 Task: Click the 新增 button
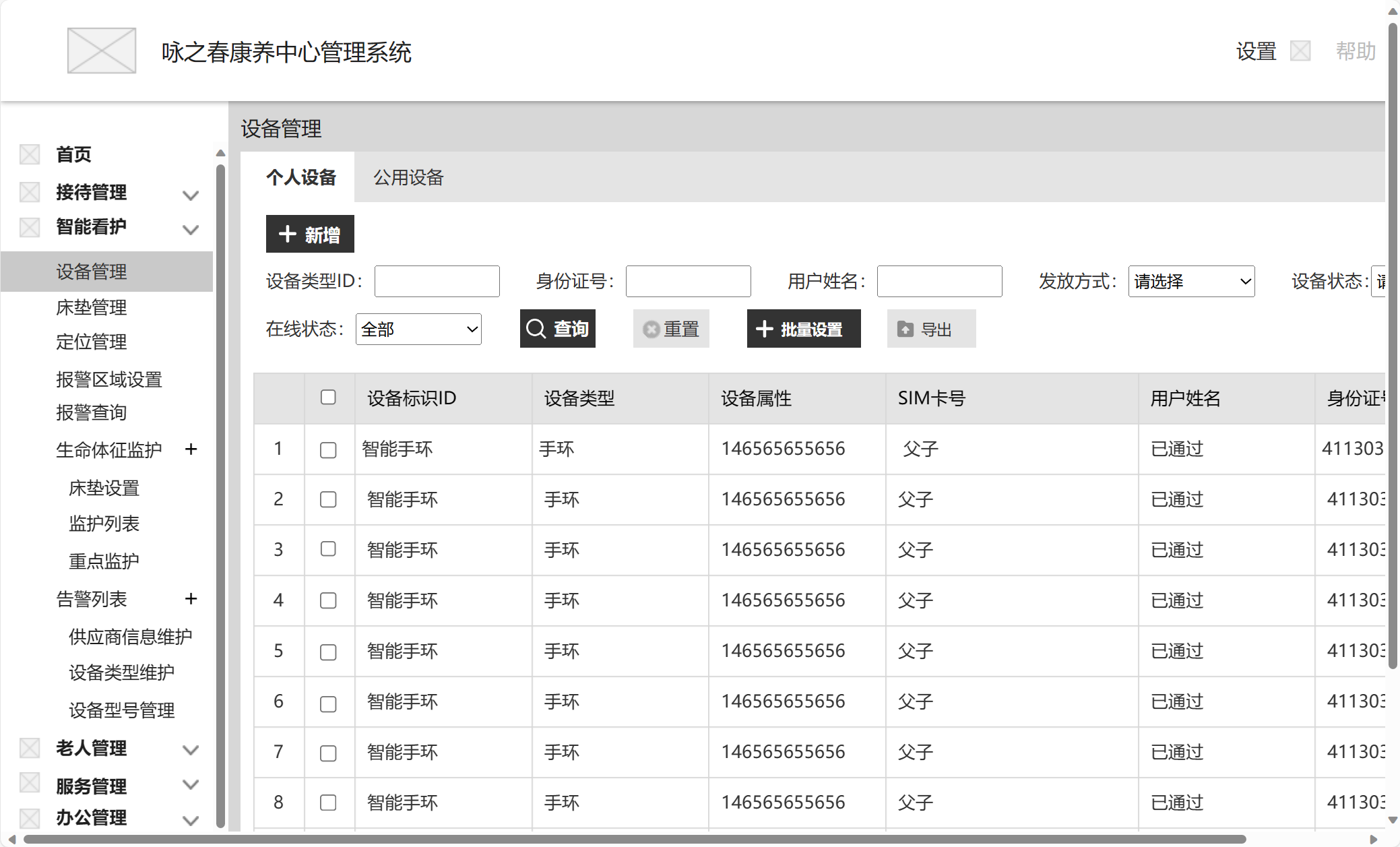click(x=310, y=234)
